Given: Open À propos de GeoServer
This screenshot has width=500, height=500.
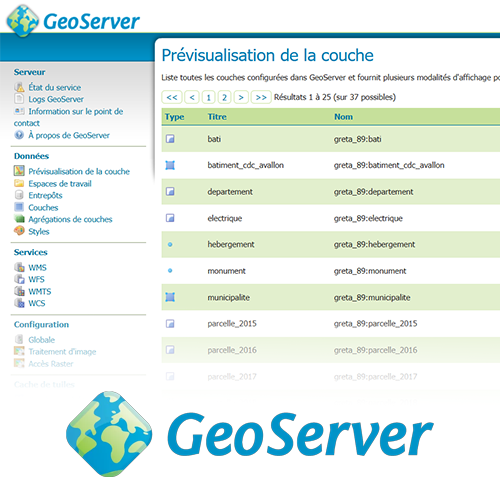Looking at the screenshot, I should point(69,135).
